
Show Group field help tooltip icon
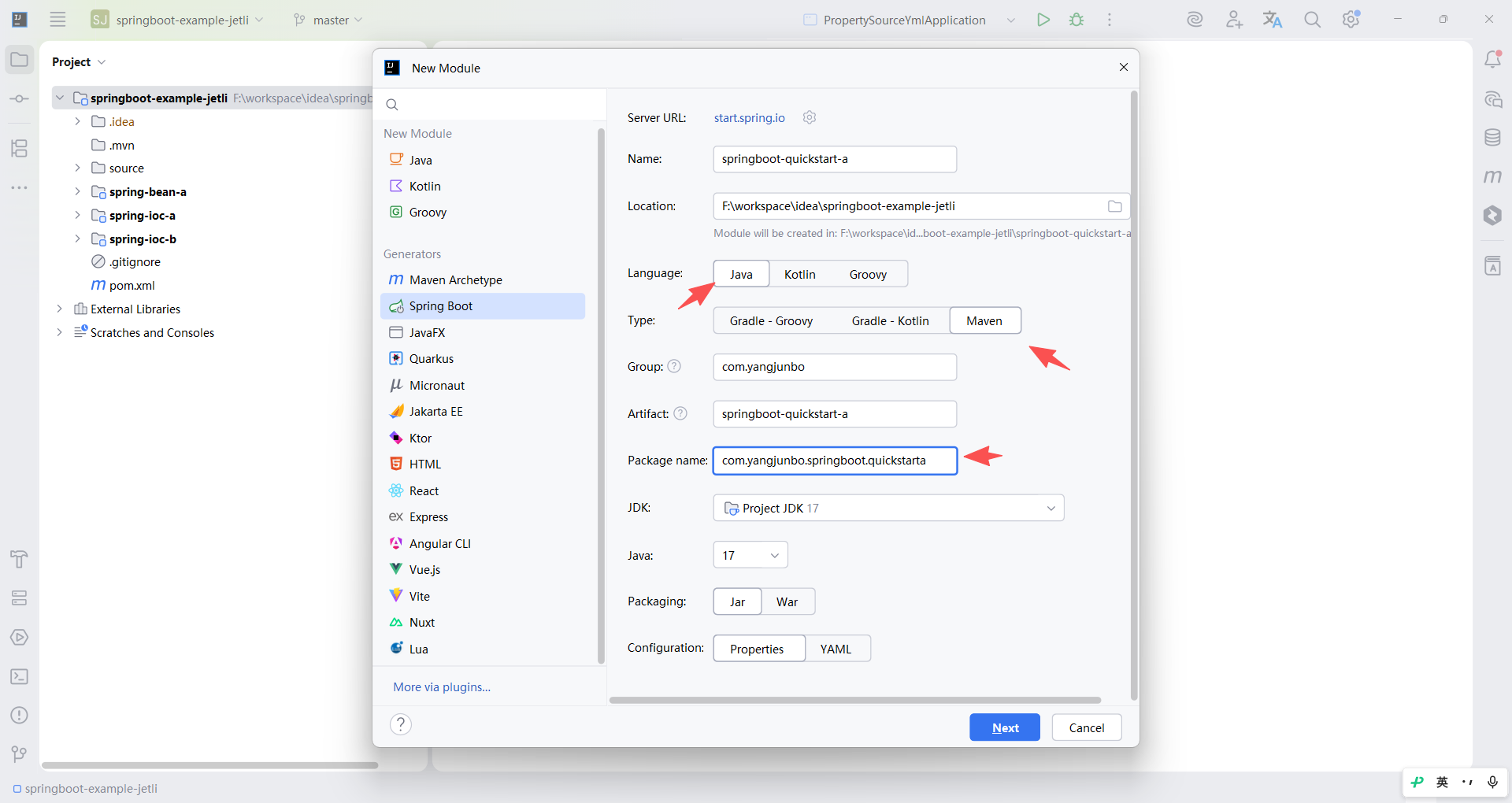(x=674, y=366)
